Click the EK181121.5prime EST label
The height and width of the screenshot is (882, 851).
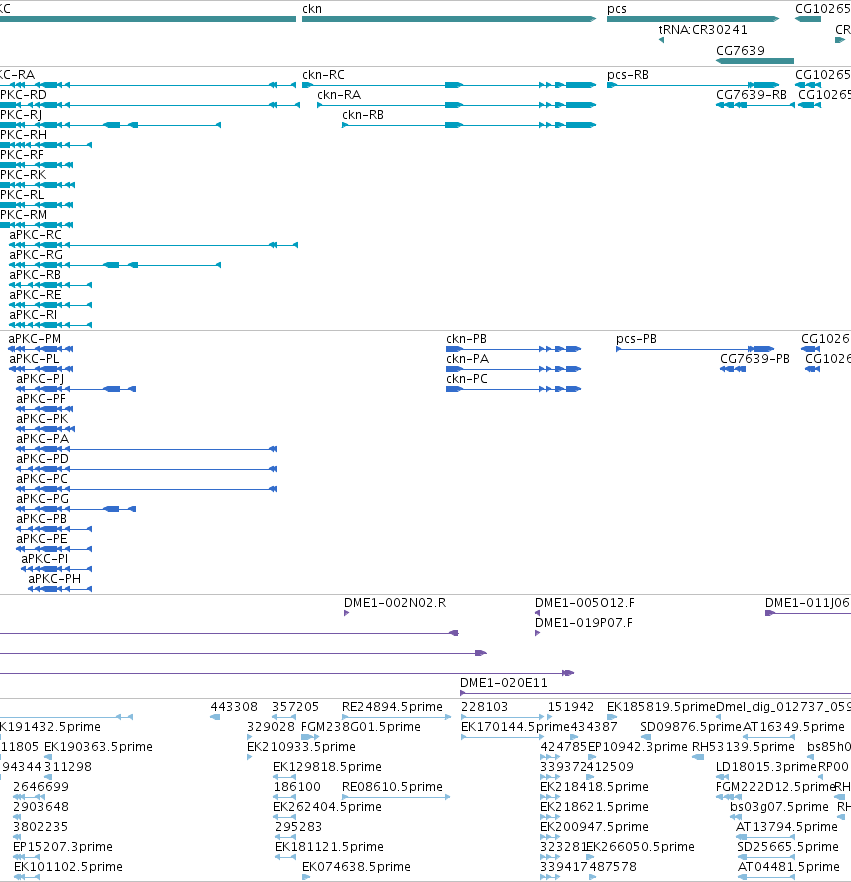tap(330, 847)
